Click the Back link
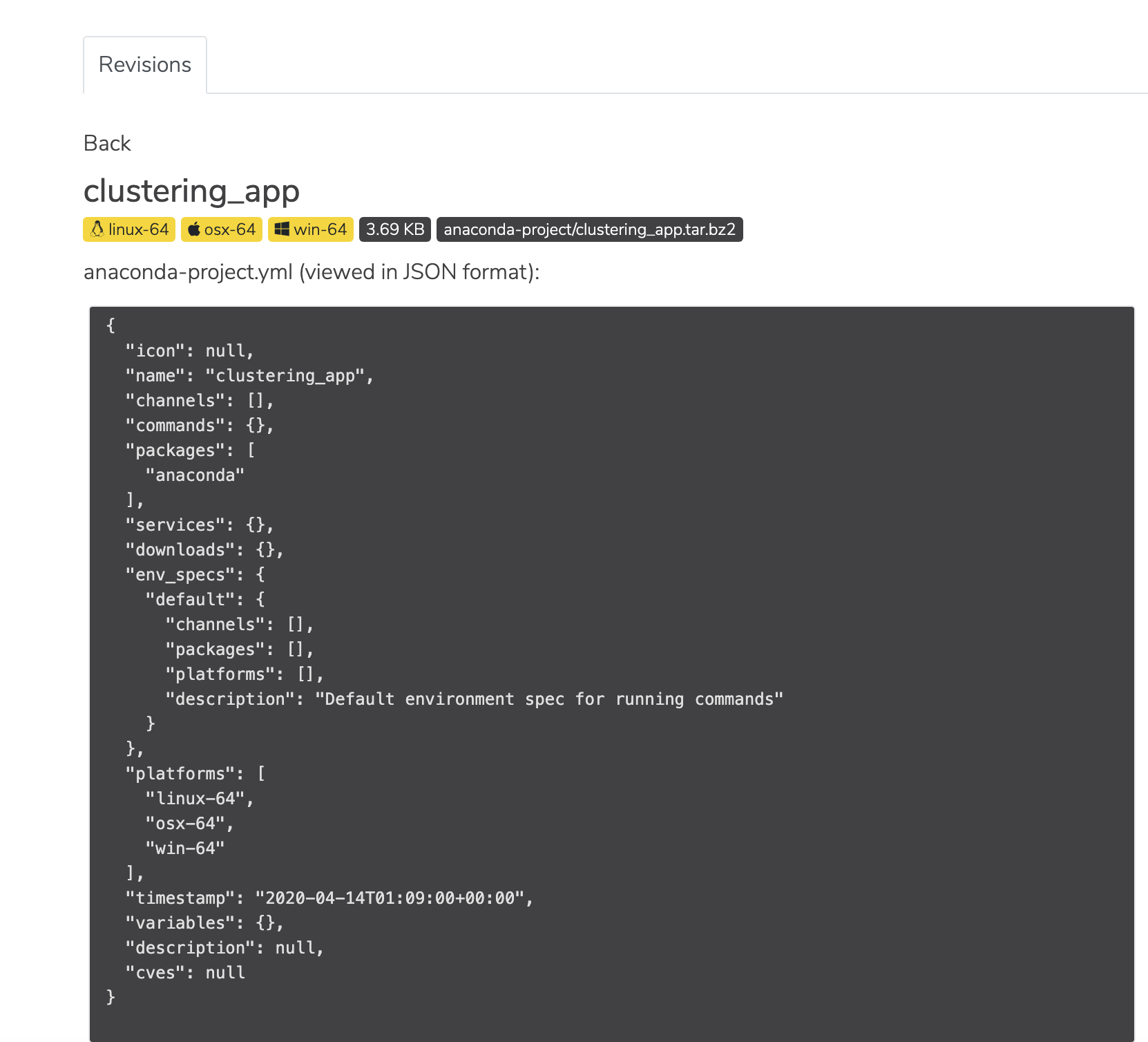1148x1042 pixels. click(107, 143)
